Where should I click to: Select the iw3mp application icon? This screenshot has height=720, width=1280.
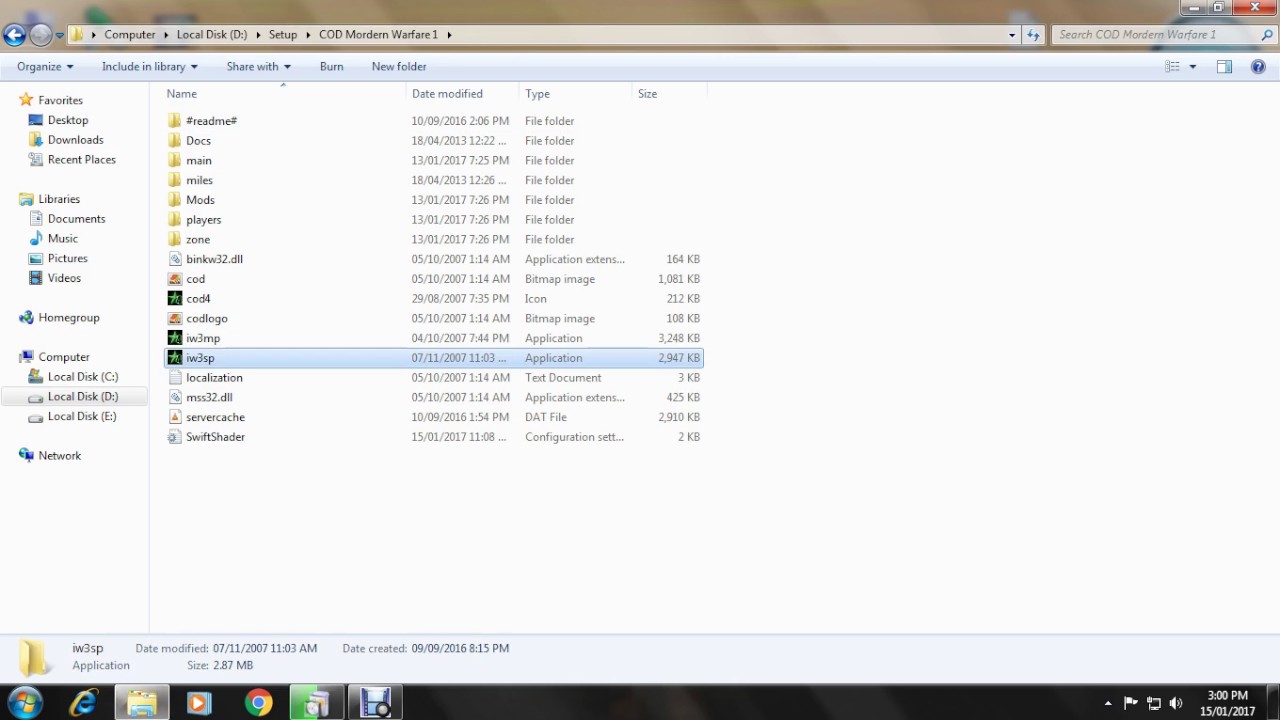(175, 338)
